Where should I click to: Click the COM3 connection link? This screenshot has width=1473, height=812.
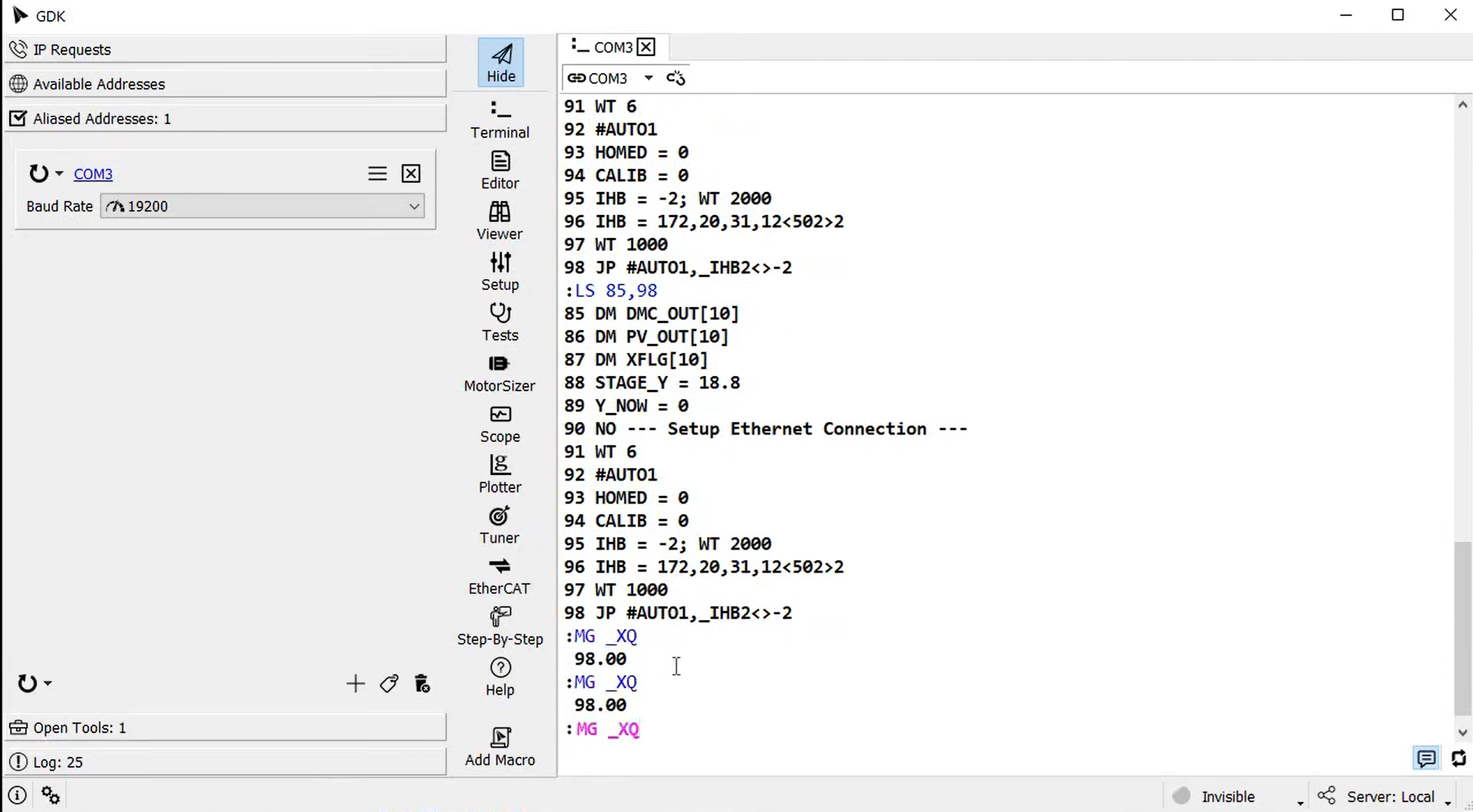click(x=93, y=174)
